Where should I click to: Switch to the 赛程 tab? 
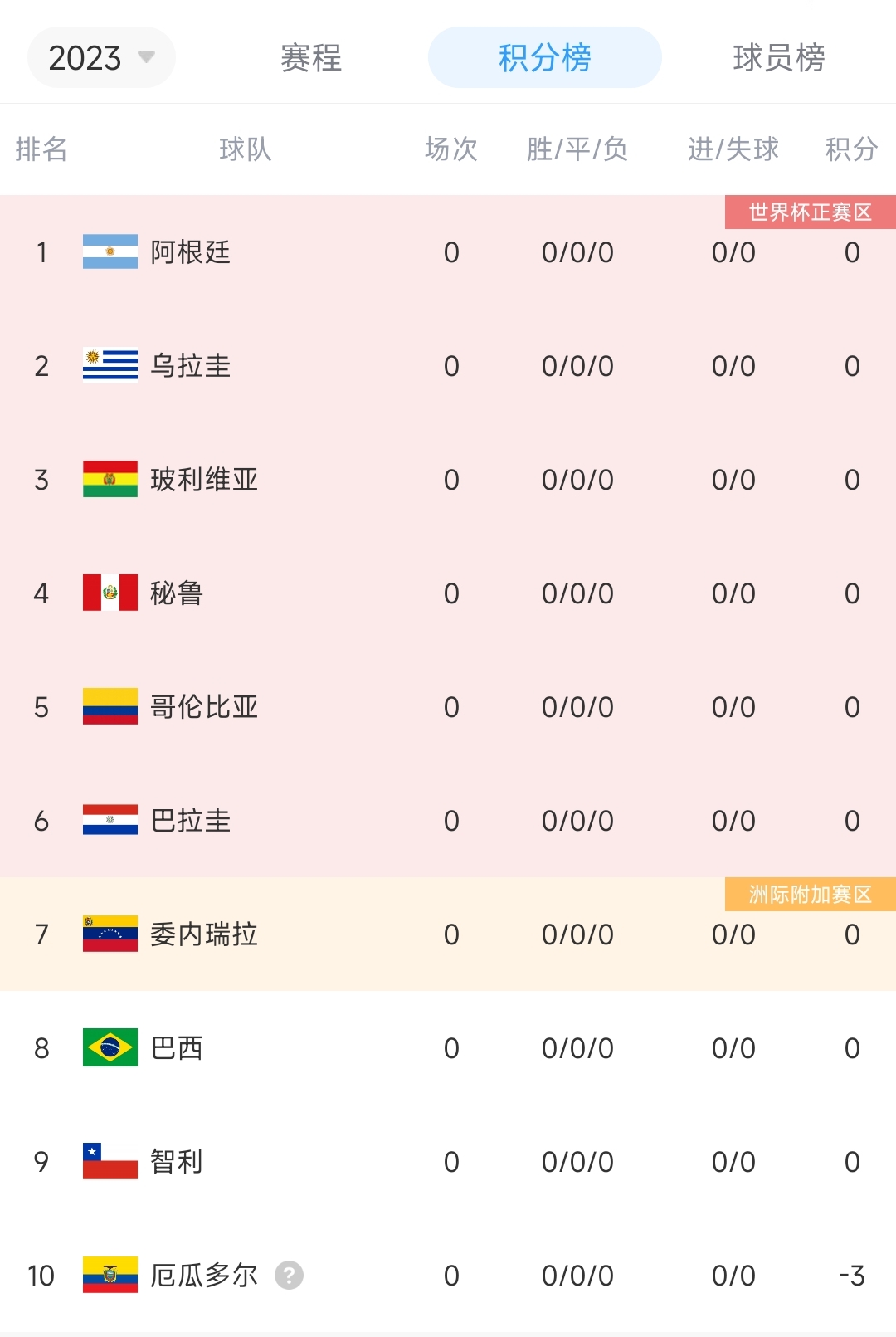pos(311,57)
